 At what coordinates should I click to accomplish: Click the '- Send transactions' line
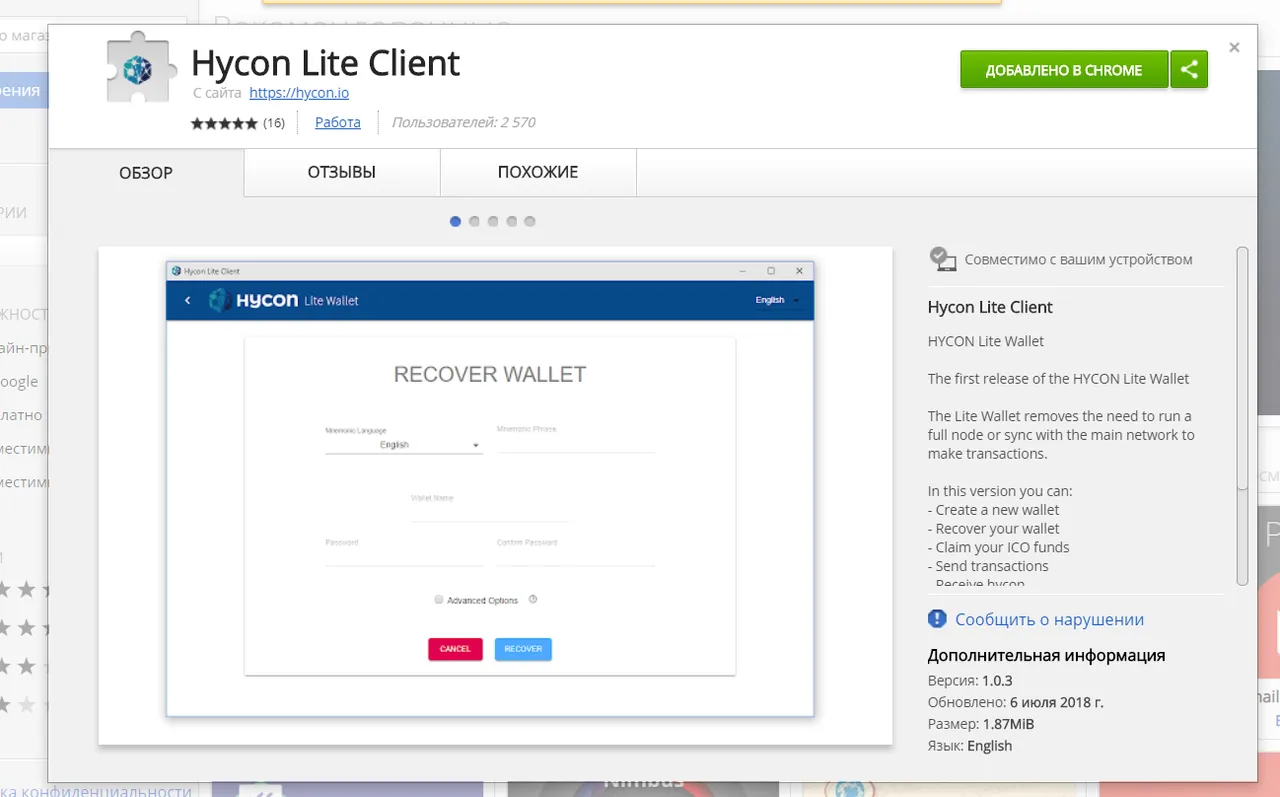tap(988, 566)
